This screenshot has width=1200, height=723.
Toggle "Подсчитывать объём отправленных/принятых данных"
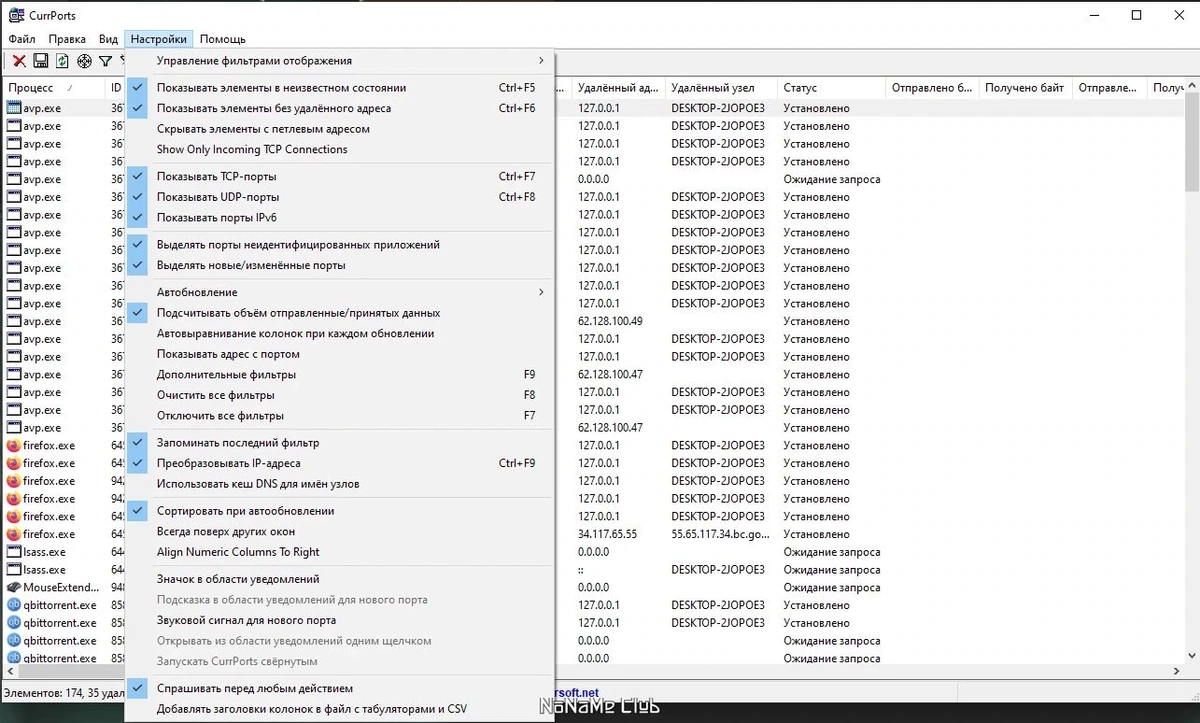[x=339, y=313]
